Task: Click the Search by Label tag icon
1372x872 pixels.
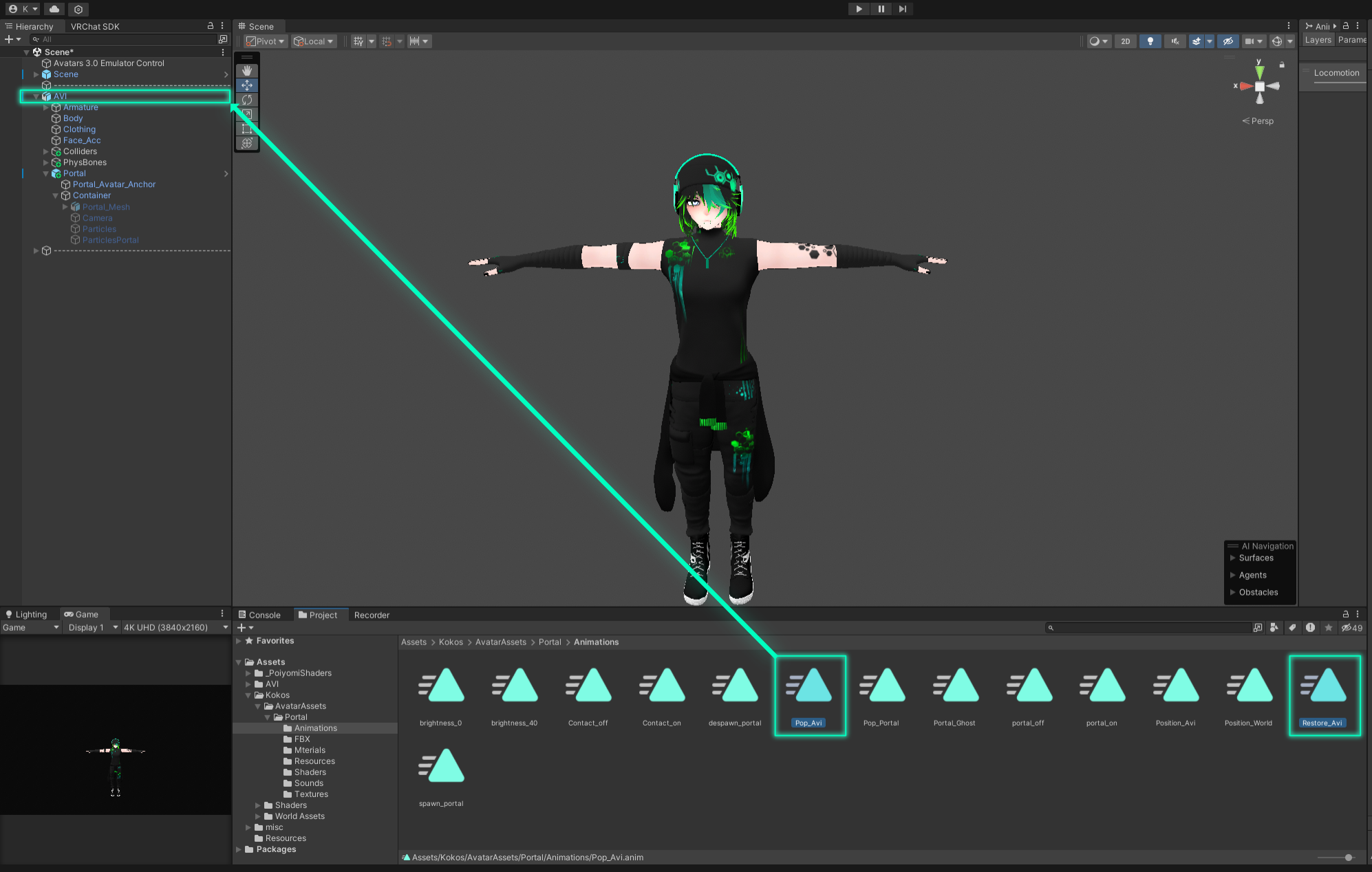Action: [x=1292, y=627]
